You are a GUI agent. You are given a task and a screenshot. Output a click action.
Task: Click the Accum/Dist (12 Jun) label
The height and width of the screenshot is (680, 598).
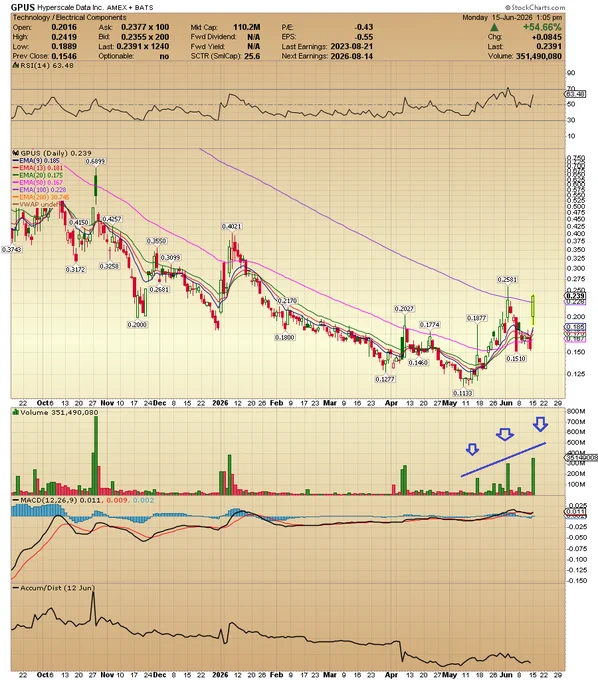pyautogui.click(x=57, y=588)
